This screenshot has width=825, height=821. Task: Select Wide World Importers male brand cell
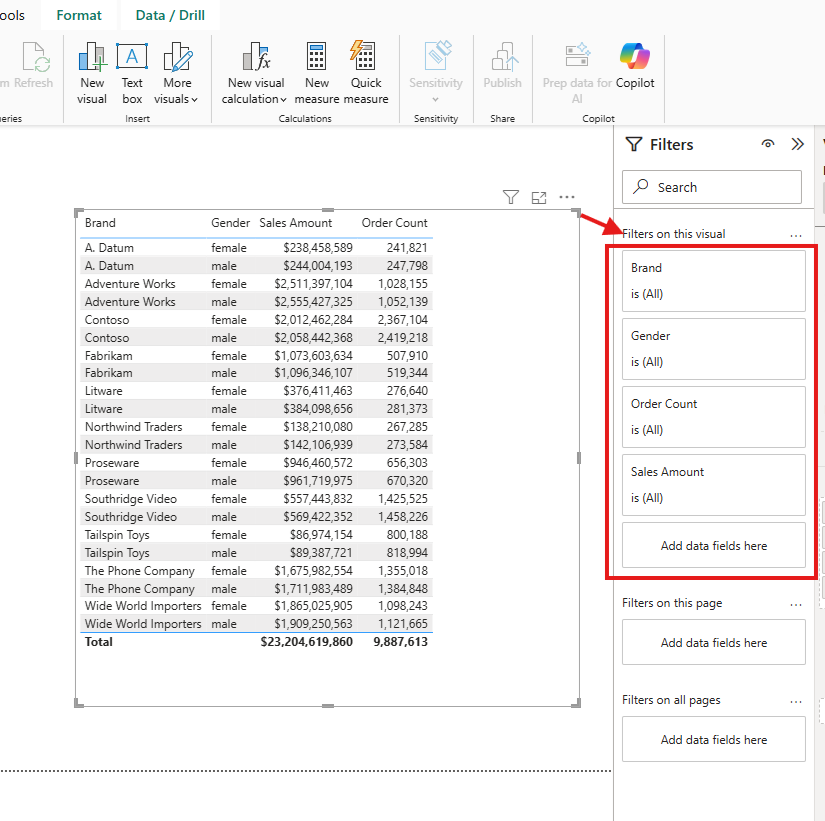point(143,624)
